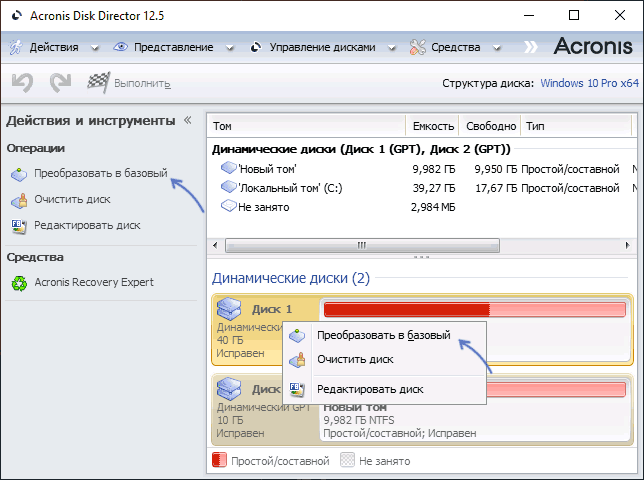Open the Представление menu
The height and width of the screenshot is (480, 644).
(x=173, y=48)
